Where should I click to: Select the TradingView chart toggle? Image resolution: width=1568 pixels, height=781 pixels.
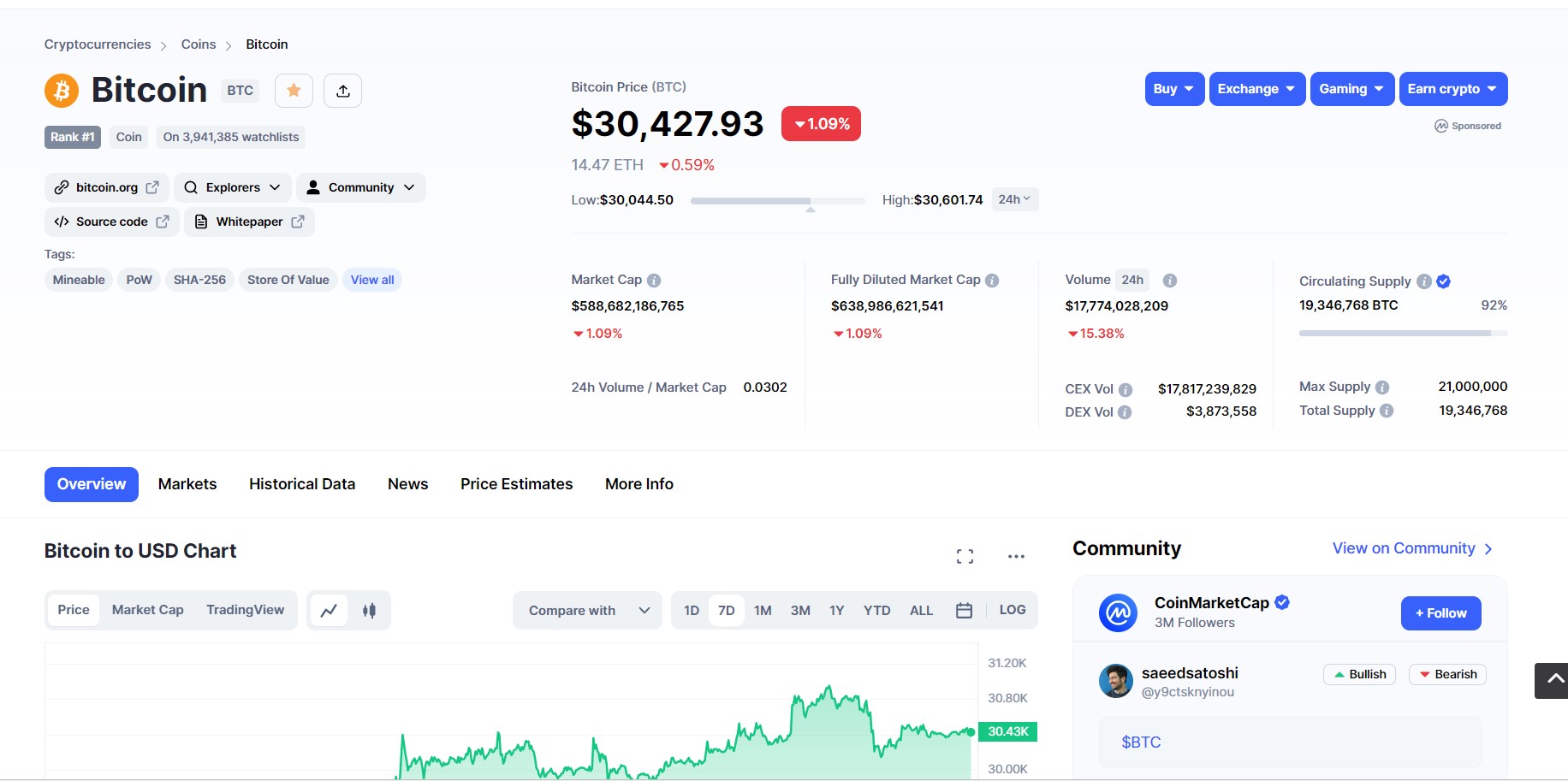pos(245,611)
